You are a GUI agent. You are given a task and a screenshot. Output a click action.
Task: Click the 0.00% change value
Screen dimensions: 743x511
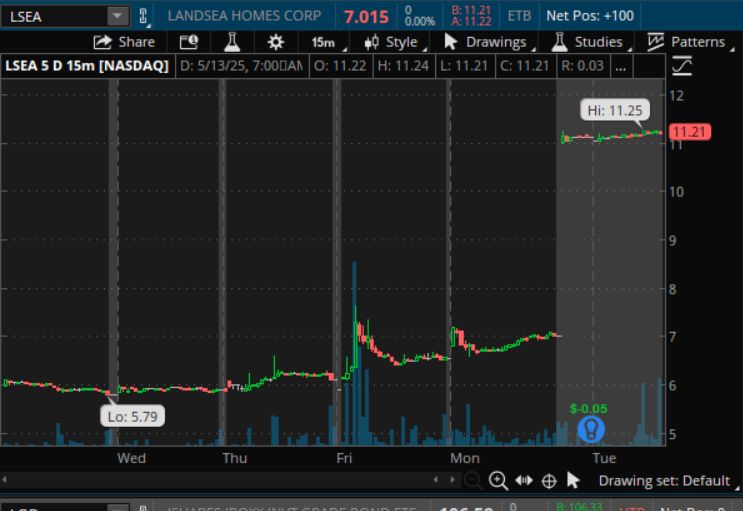coord(420,21)
